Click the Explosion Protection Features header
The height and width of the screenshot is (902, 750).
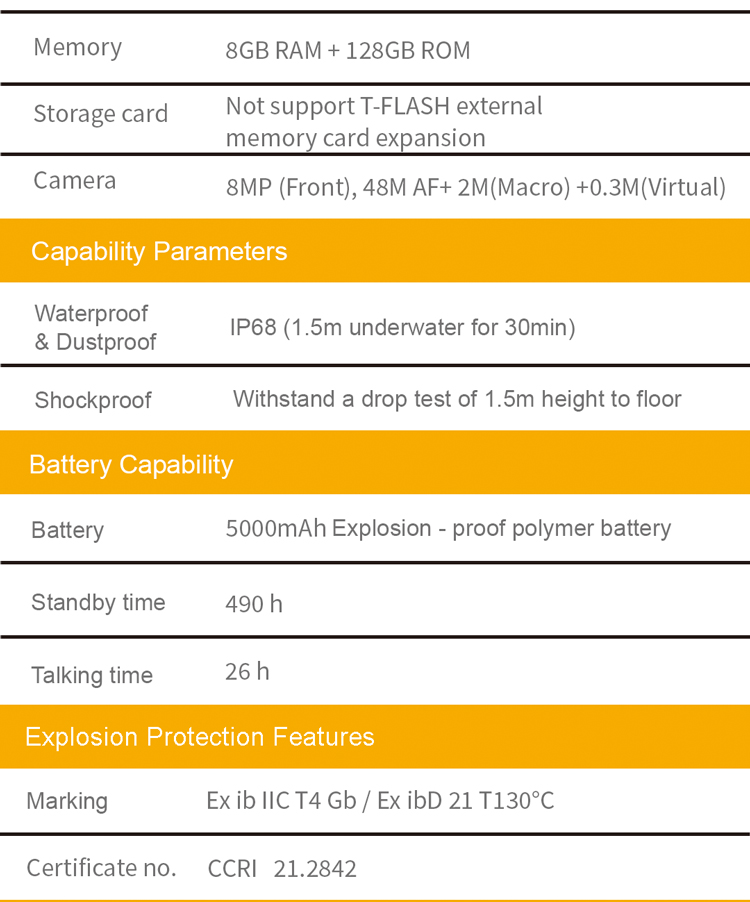pyautogui.click(x=199, y=737)
